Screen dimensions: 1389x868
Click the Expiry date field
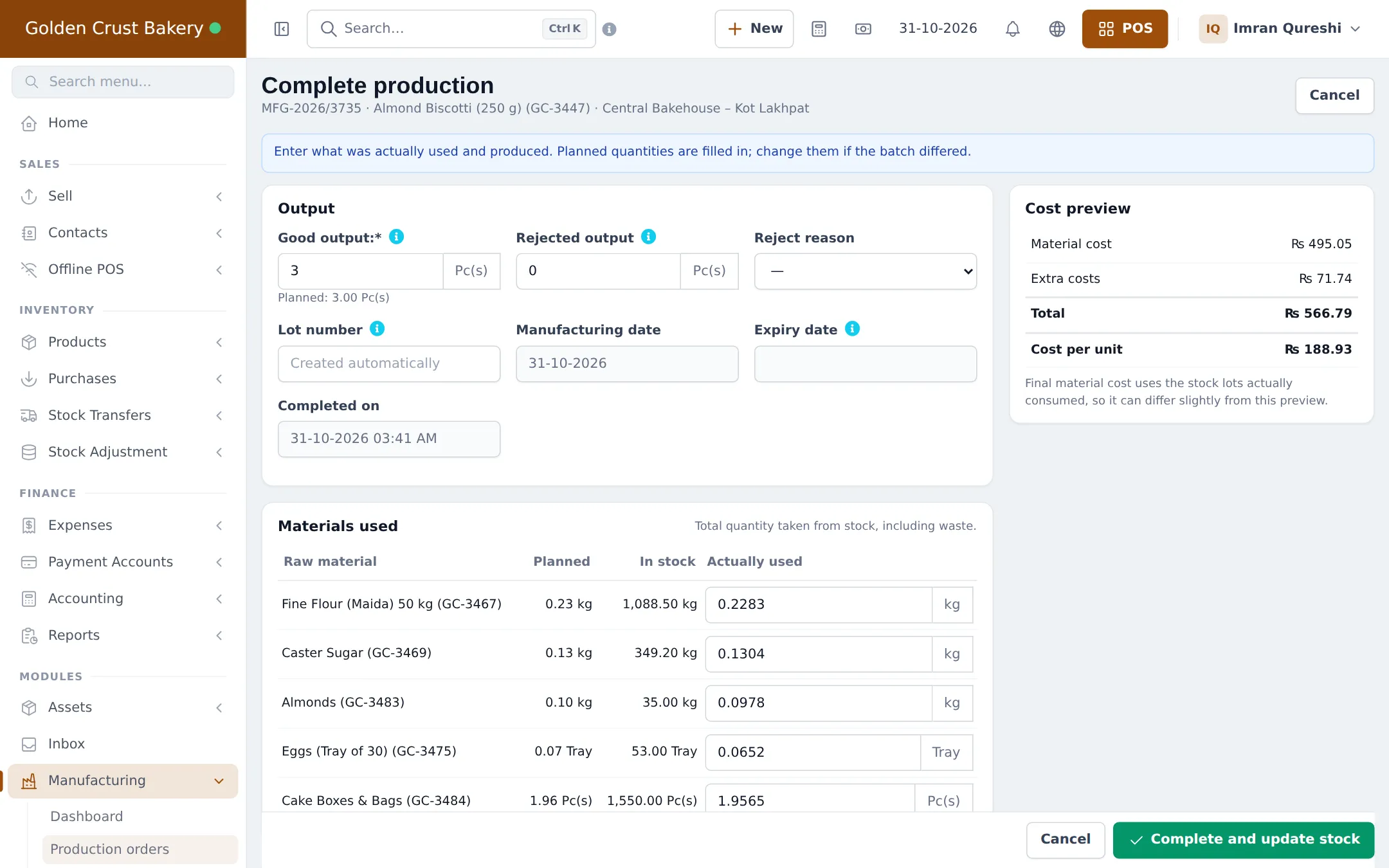coord(866,364)
